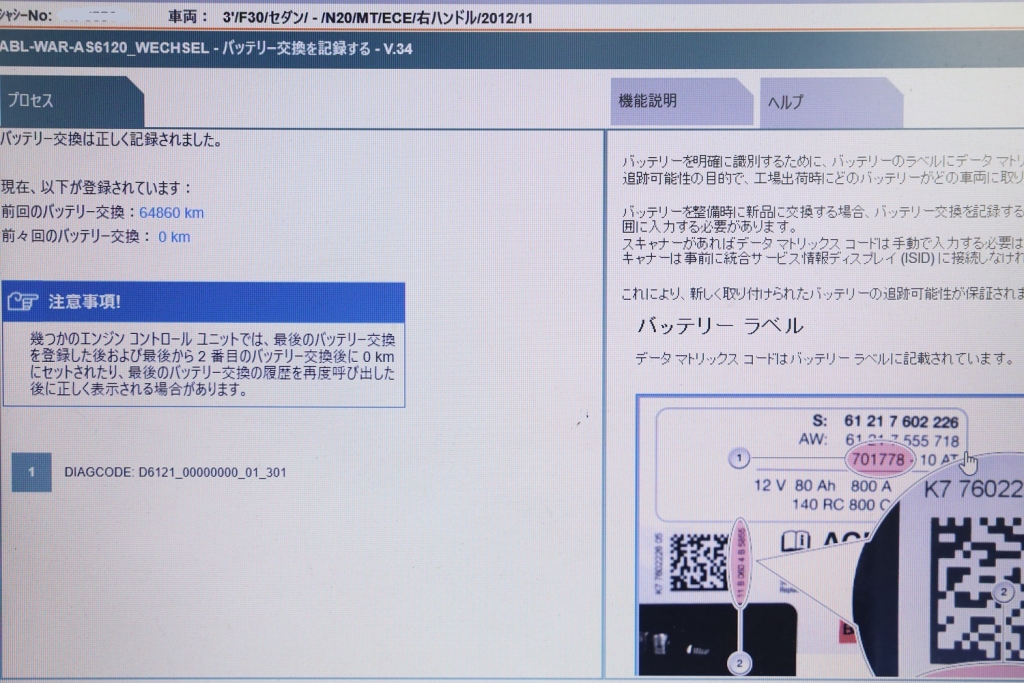Click the 64860 km mileage value
The image size is (1024, 683).
click(x=171, y=213)
